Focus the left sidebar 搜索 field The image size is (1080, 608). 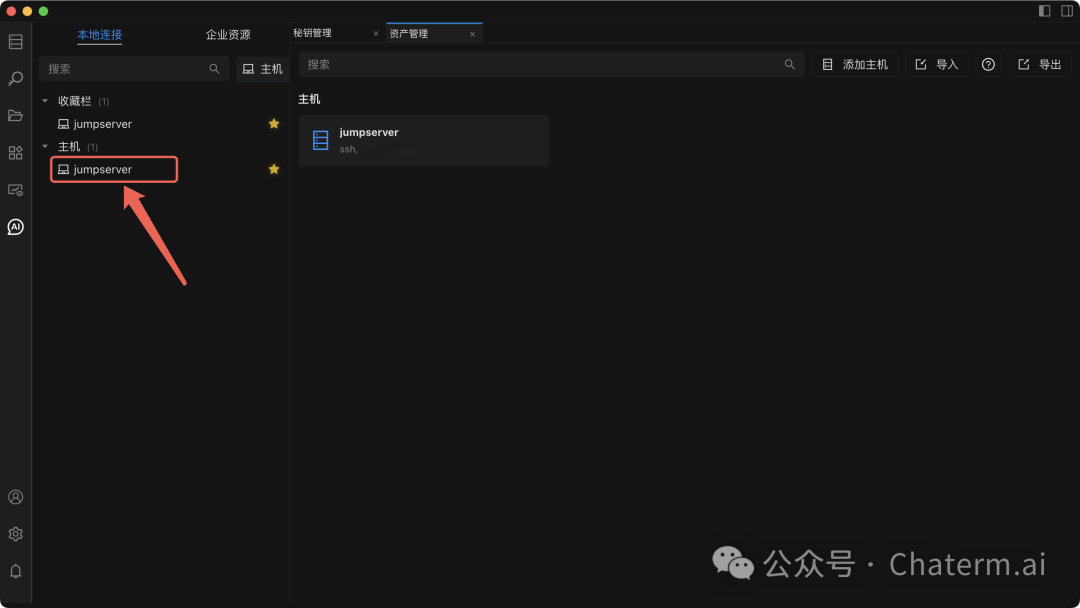pos(134,69)
